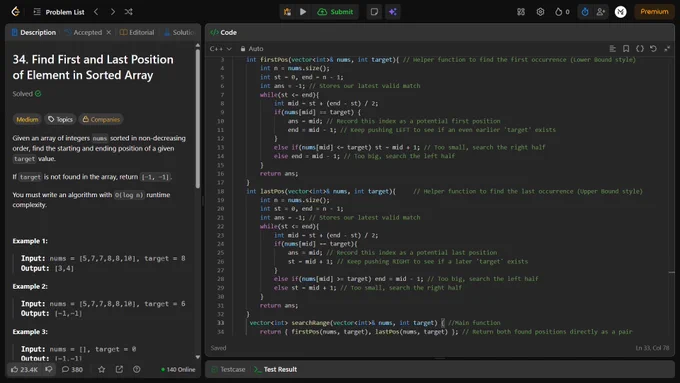This screenshot has height=383, width=680.
Task: Click the Example 2 heading
Action: (30, 287)
